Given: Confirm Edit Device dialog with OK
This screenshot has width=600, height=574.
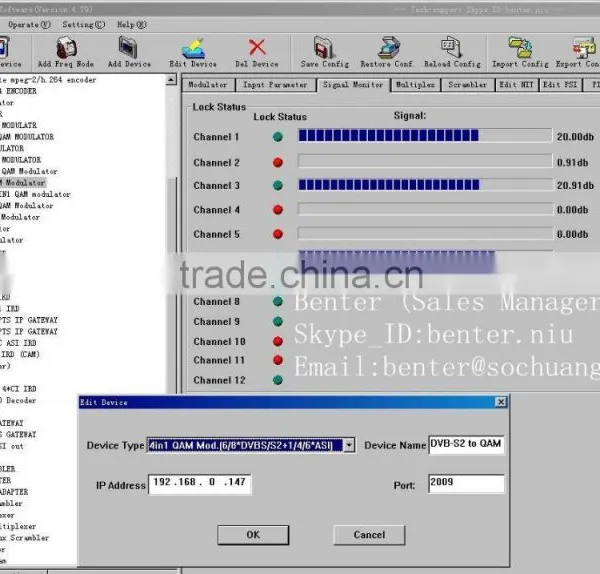Looking at the screenshot, I should click(253, 535).
